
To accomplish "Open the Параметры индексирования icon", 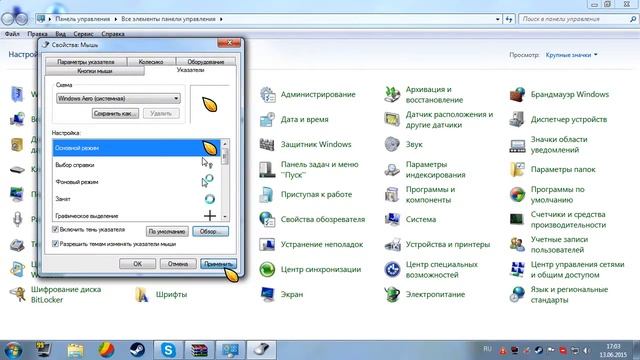I will (x=393, y=169).
